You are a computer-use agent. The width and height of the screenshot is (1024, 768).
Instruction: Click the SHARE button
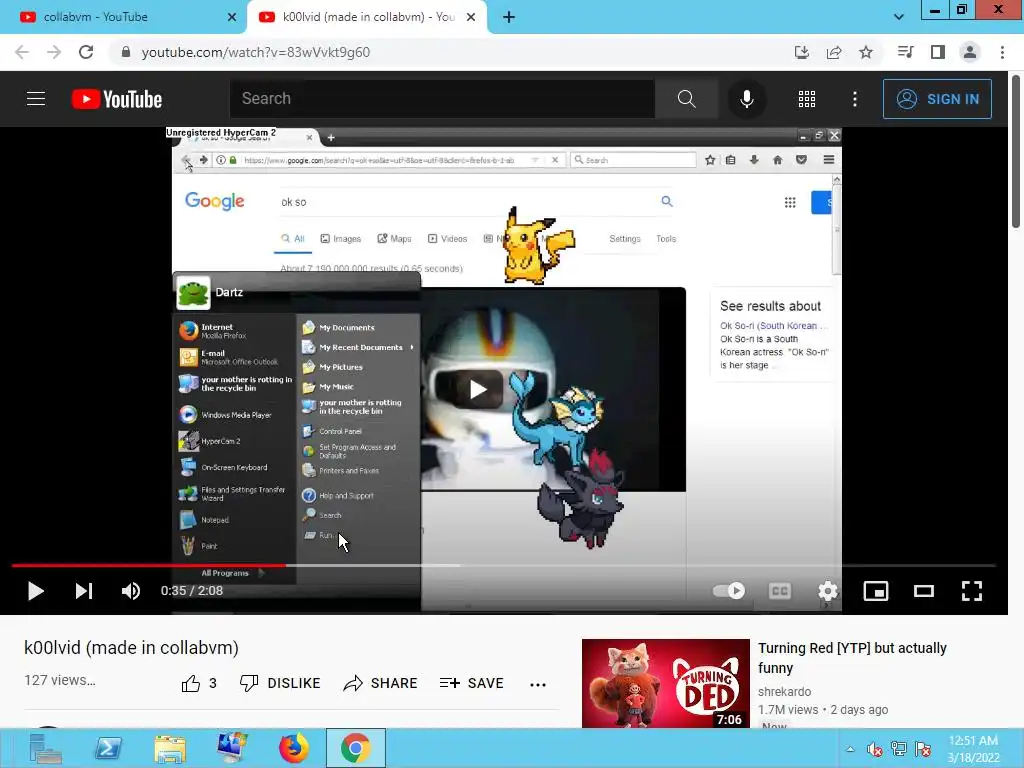coord(381,683)
